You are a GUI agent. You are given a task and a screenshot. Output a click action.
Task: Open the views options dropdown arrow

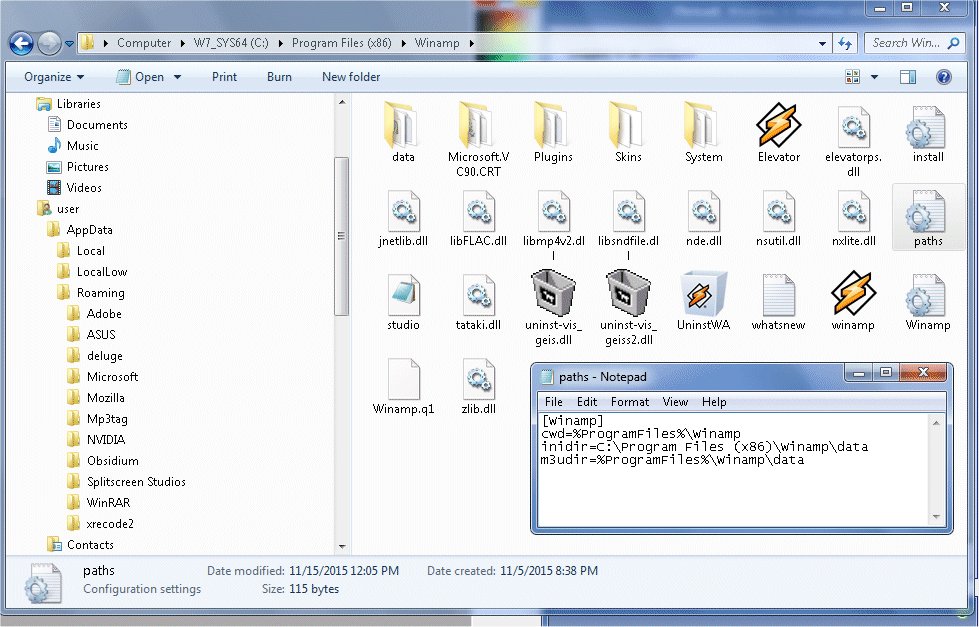coord(874,77)
